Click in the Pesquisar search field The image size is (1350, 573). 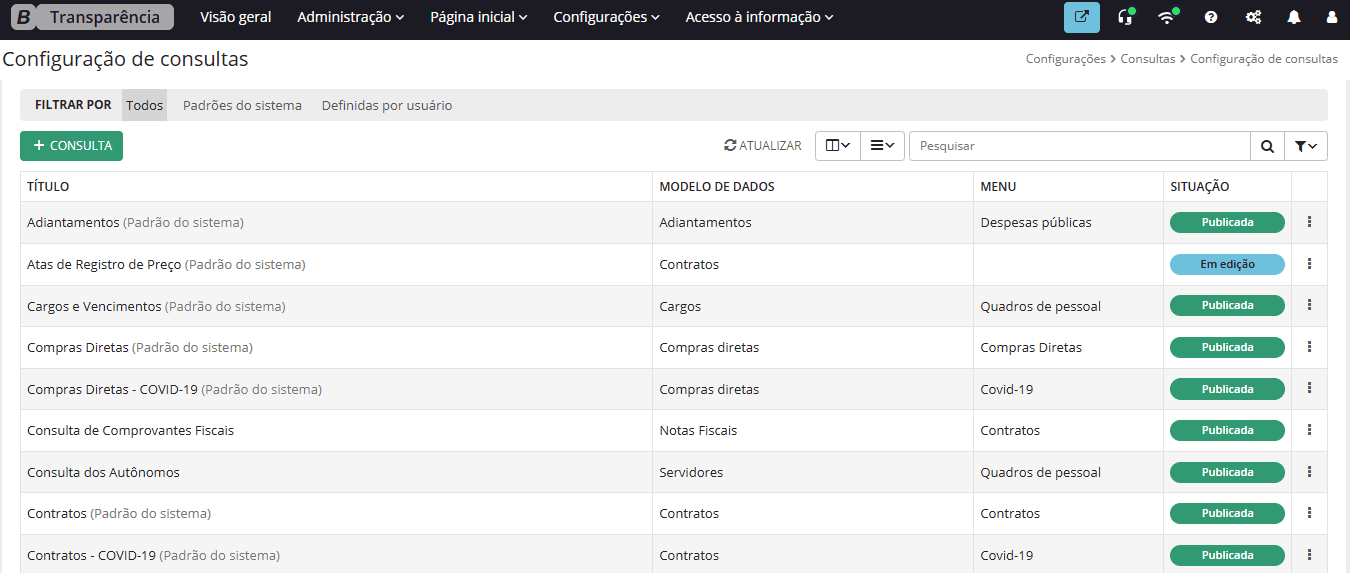point(1078,146)
